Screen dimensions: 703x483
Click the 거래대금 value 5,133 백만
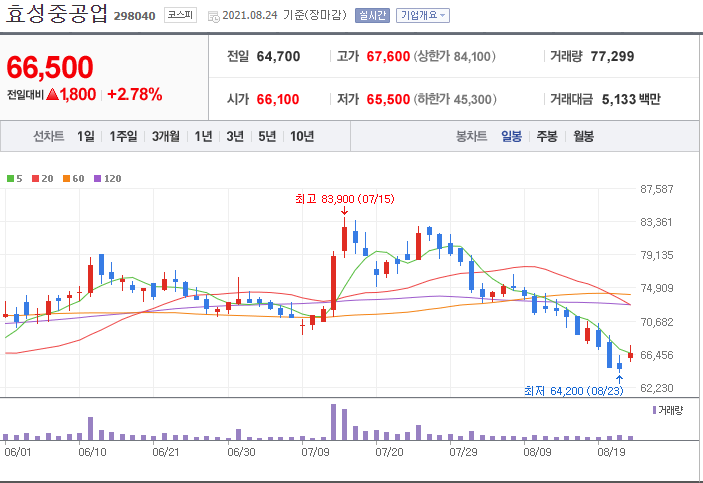tap(631, 99)
